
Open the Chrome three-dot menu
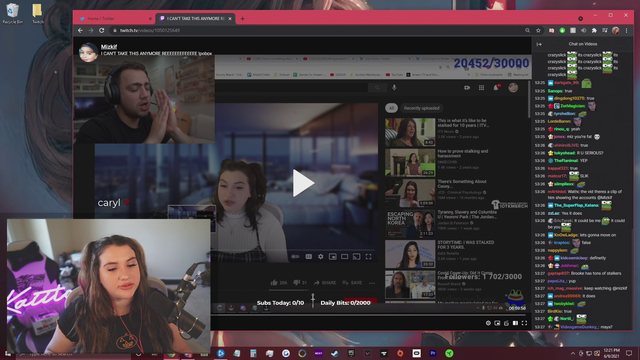coord(627,31)
